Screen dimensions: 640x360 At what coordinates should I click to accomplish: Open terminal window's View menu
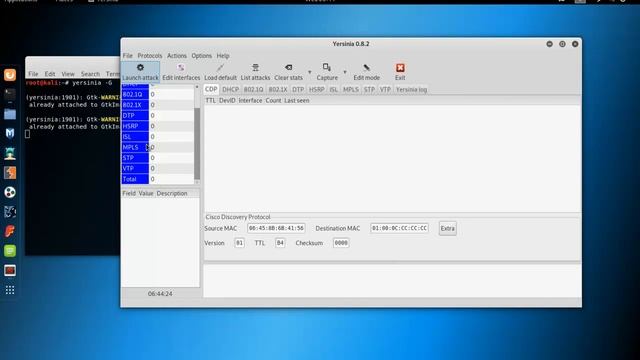68,74
